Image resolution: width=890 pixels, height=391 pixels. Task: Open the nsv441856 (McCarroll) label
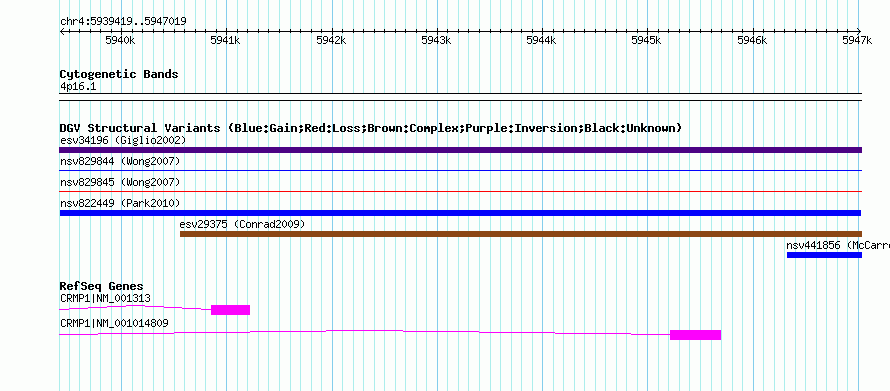point(838,245)
